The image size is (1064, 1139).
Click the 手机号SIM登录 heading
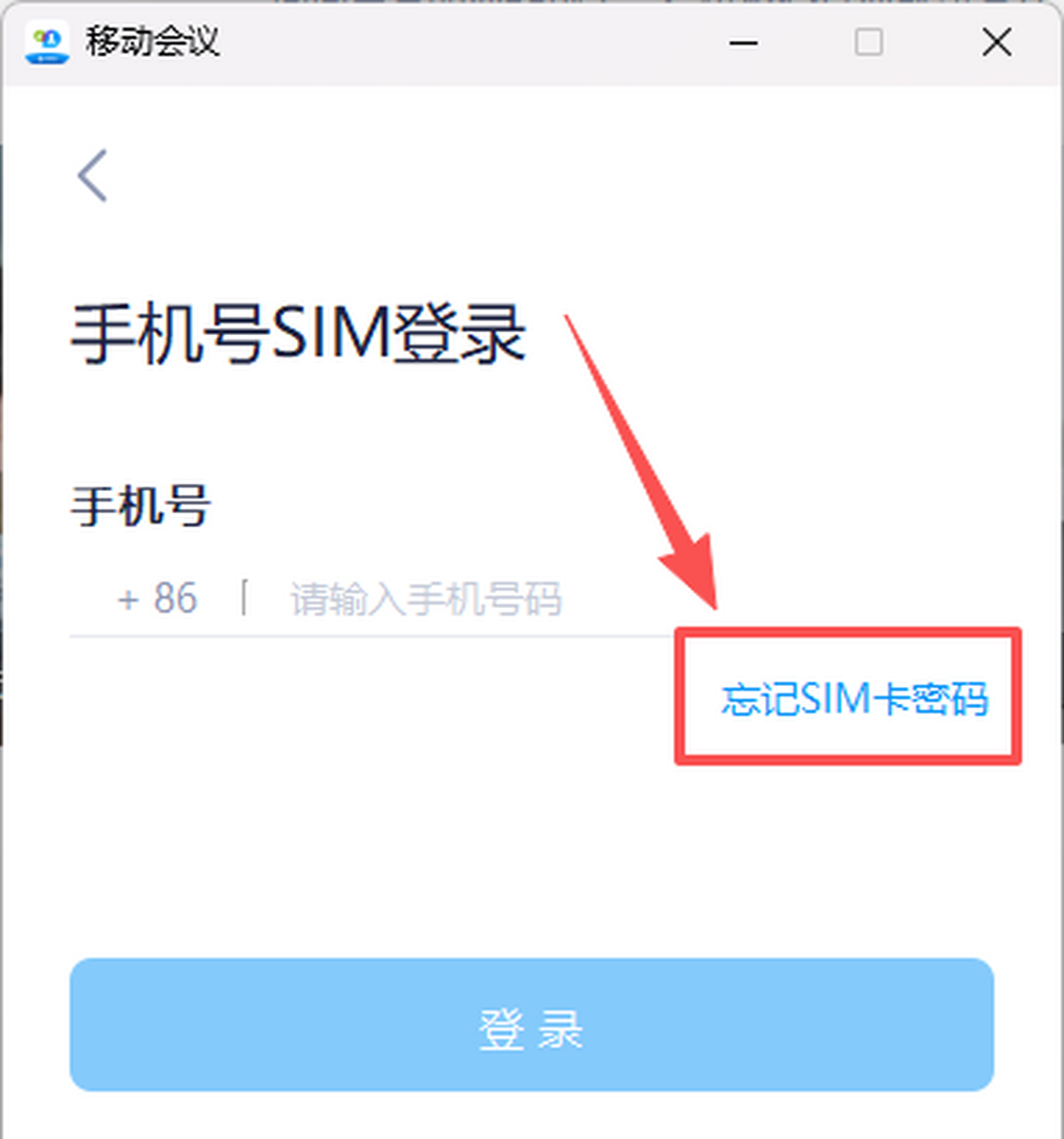click(x=299, y=334)
